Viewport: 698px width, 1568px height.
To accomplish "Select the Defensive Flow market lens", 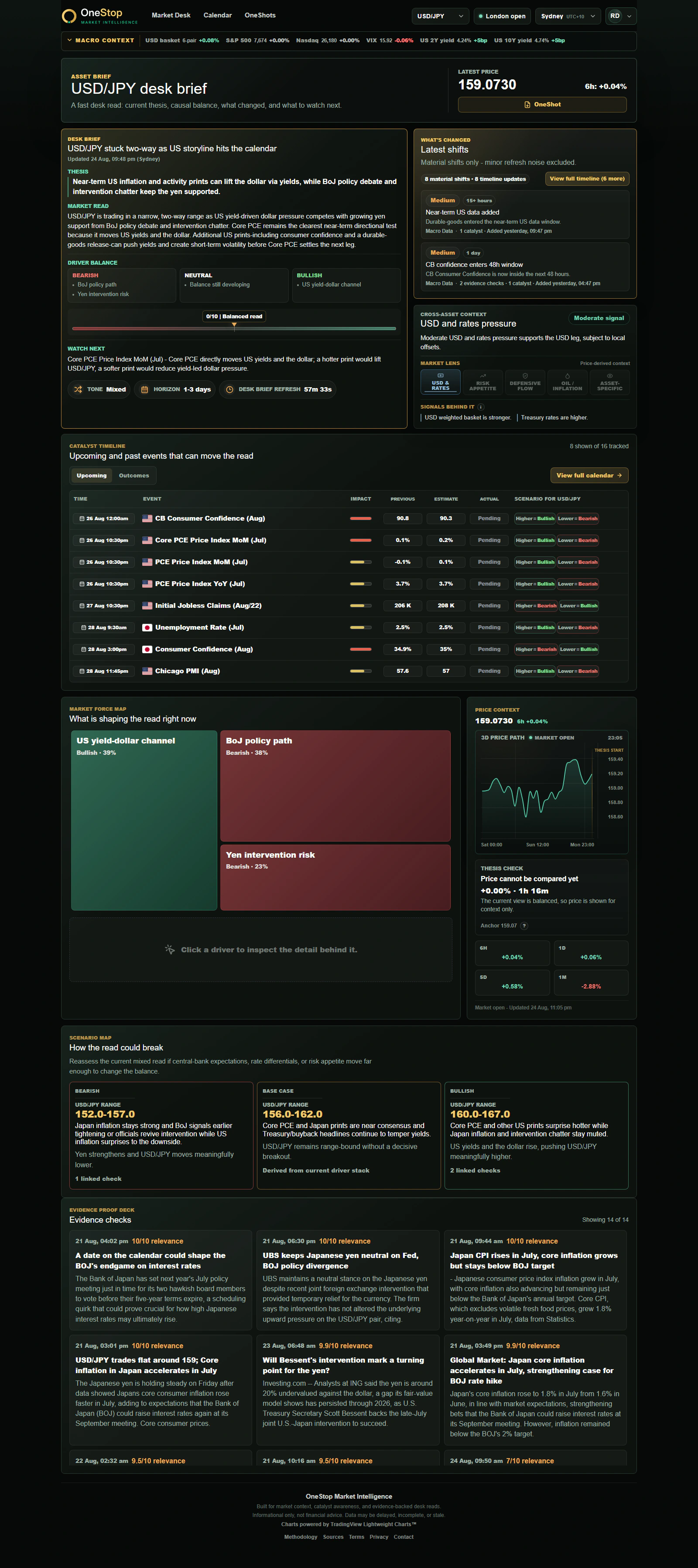I will pyautogui.click(x=525, y=382).
